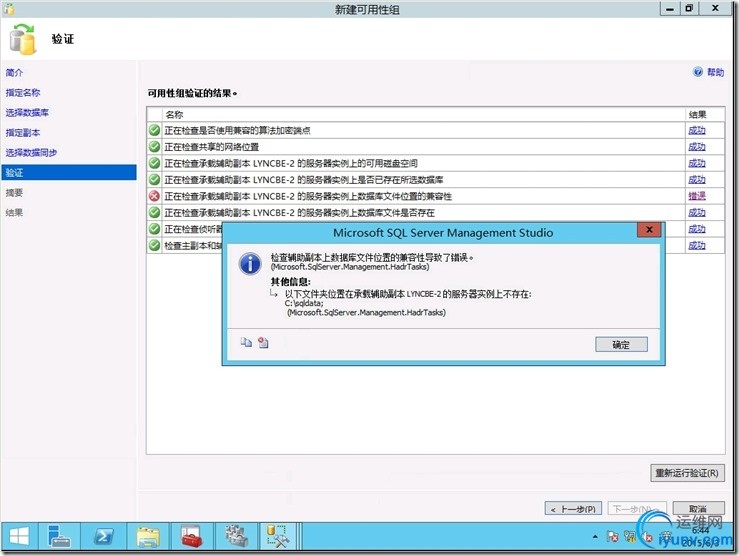Open the 帮助 help link
Screen dimensions: 739x556
click(715, 72)
